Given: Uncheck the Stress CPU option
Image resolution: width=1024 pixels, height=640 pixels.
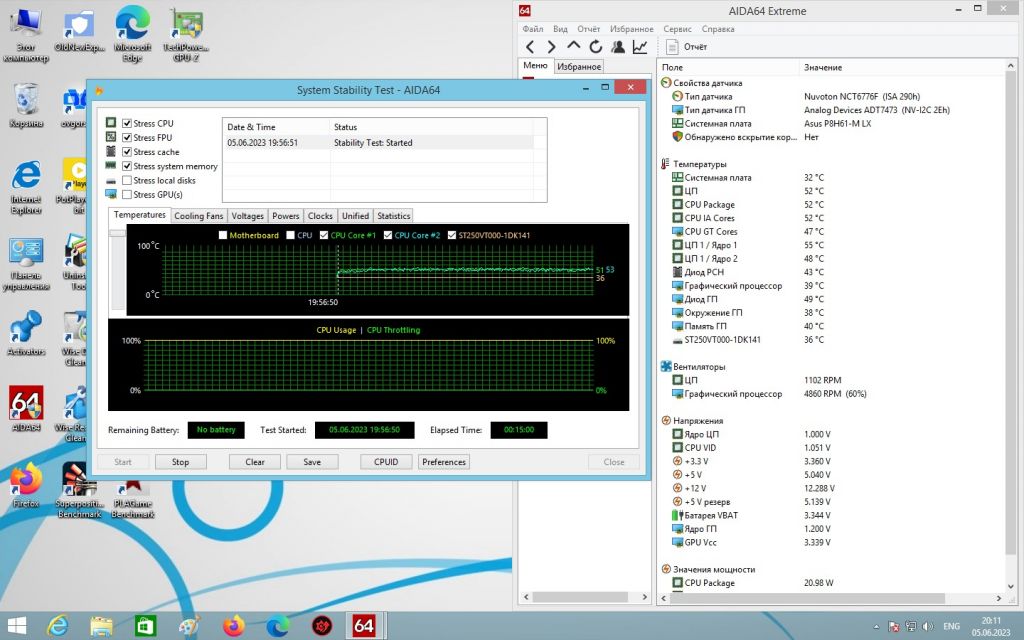Looking at the screenshot, I should [x=127, y=123].
